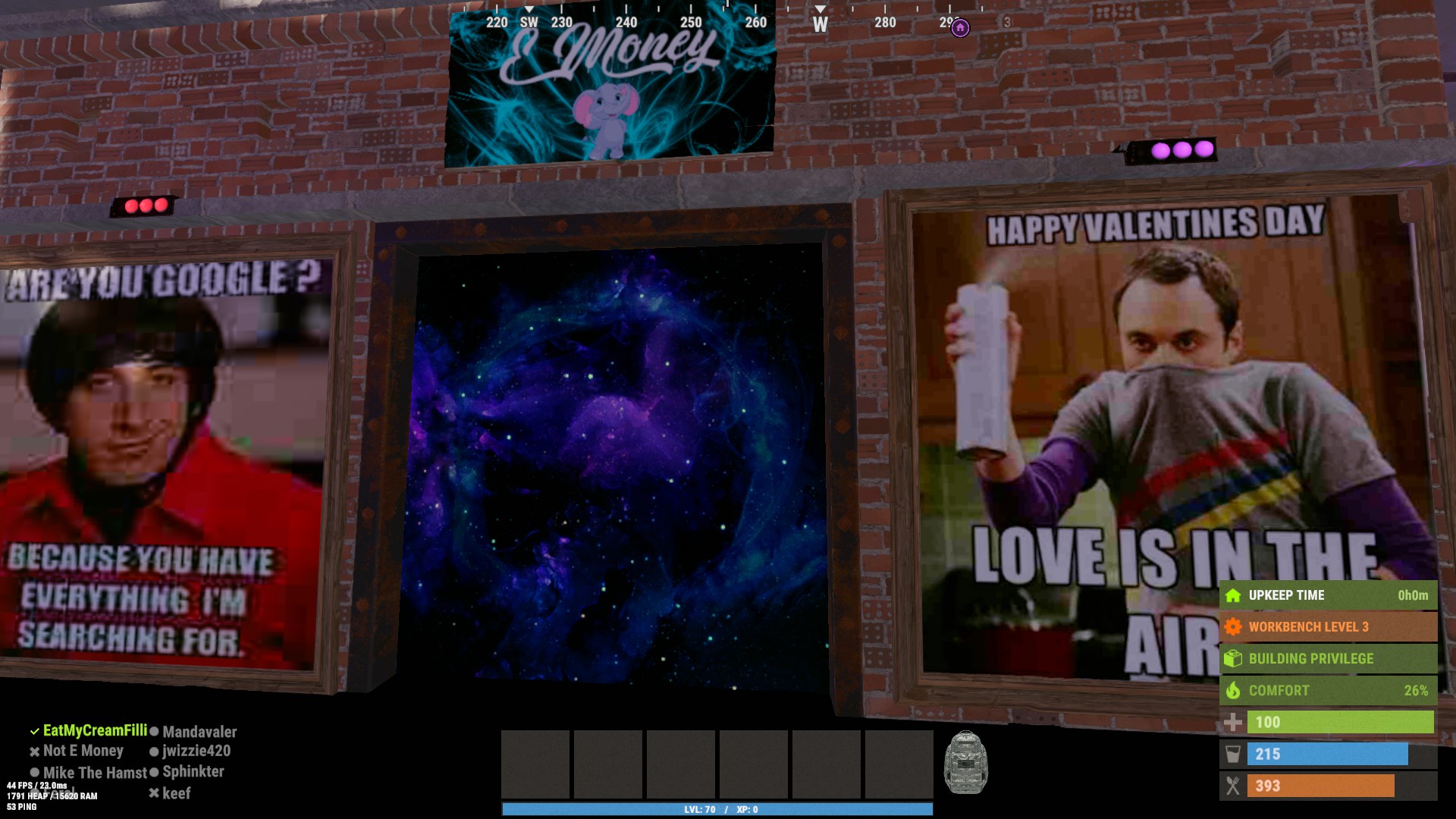
Task: Click the 250 heading on compass
Action: point(691,23)
